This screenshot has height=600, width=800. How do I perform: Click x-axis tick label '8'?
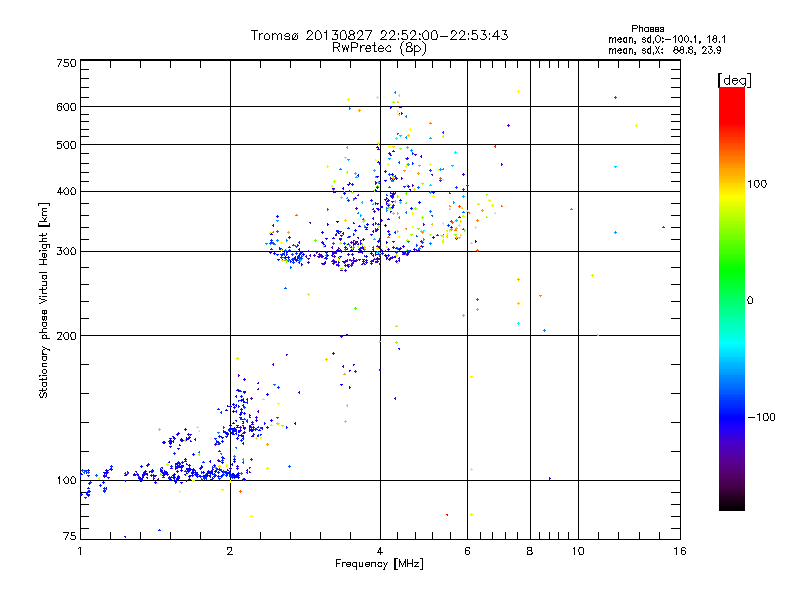530,551
